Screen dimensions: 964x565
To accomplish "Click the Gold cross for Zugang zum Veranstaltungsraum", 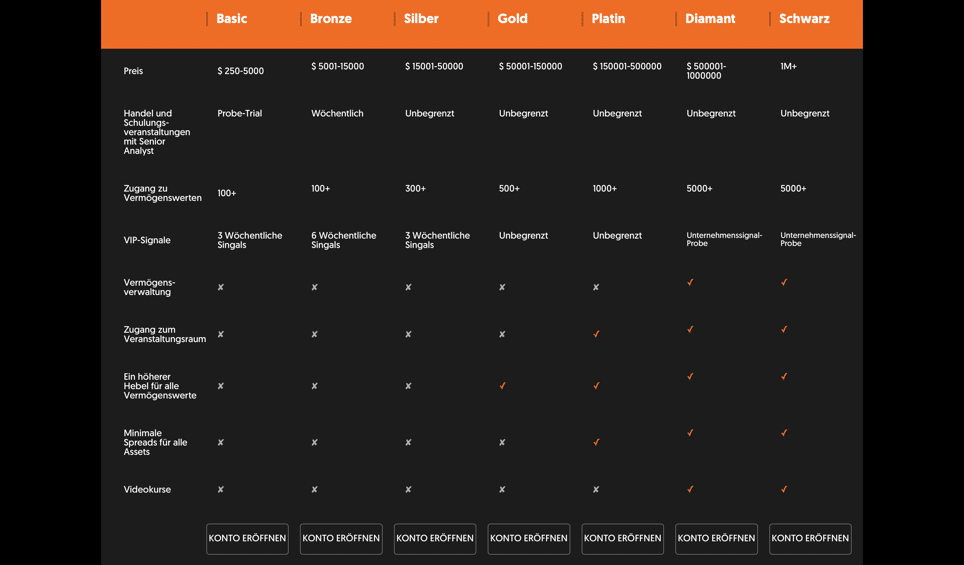I will (x=502, y=335).
